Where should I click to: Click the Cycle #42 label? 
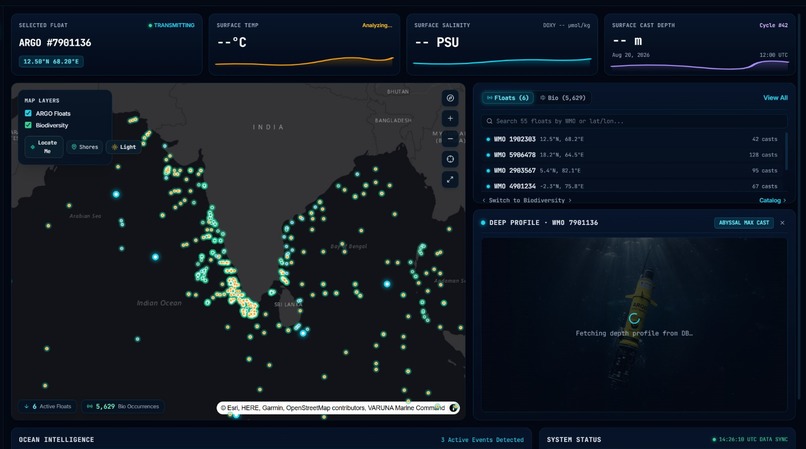click(774, 25)
